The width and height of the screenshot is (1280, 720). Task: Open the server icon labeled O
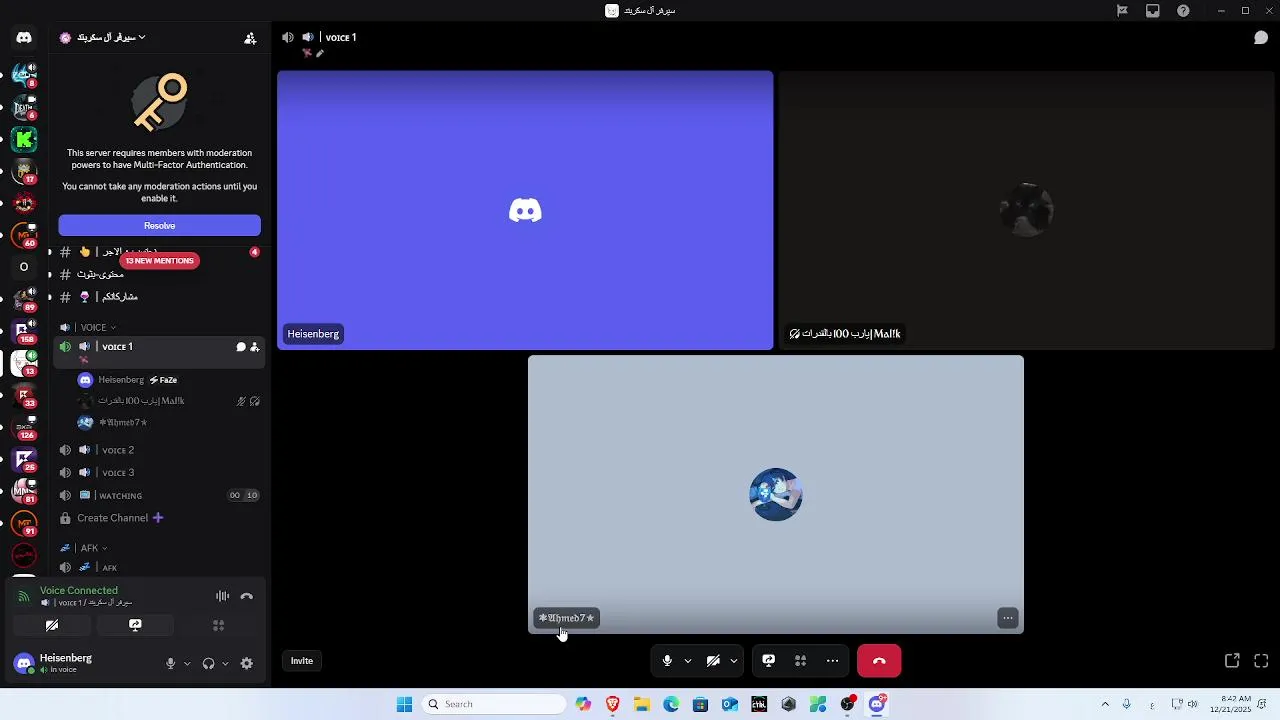pyautogui.click(x=24, y=267)
